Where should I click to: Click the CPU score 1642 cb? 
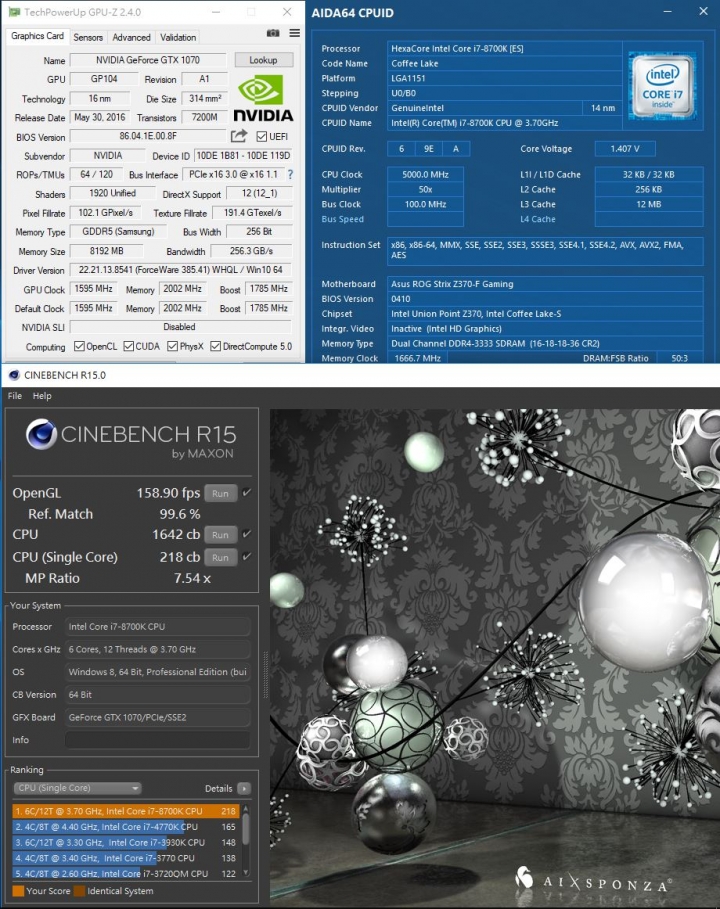[176, 535]
